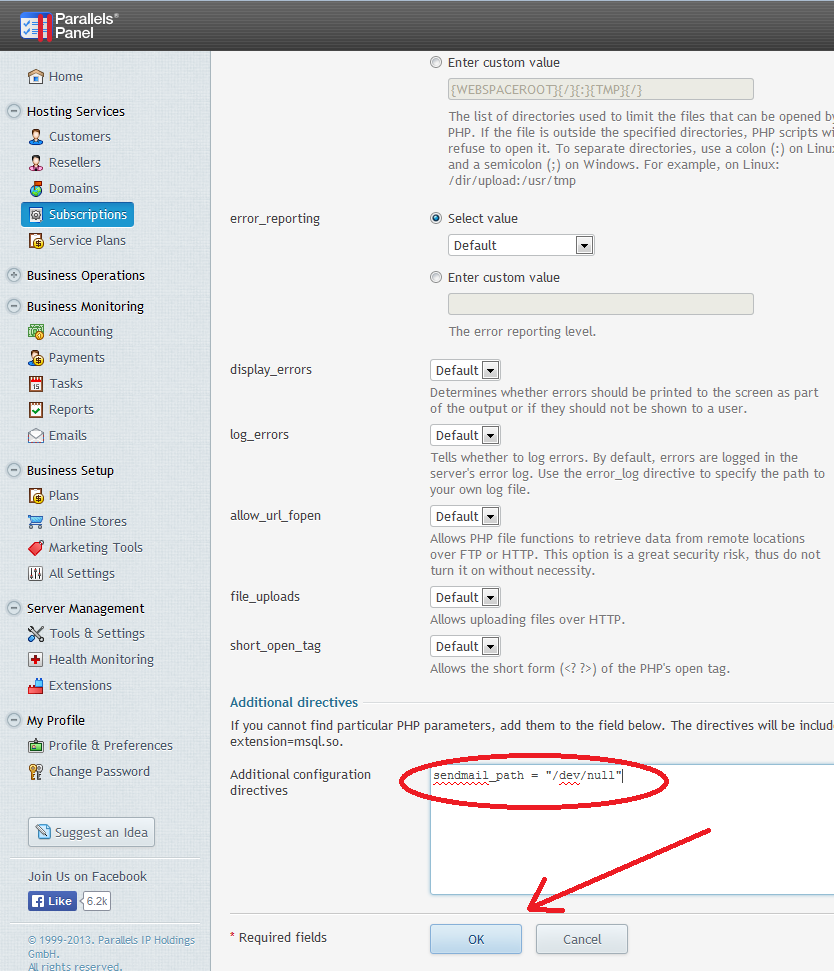Expand the allow_url_fopen dropdown
The height and width of the screenshot is (971, 834).
click(465, 516)
